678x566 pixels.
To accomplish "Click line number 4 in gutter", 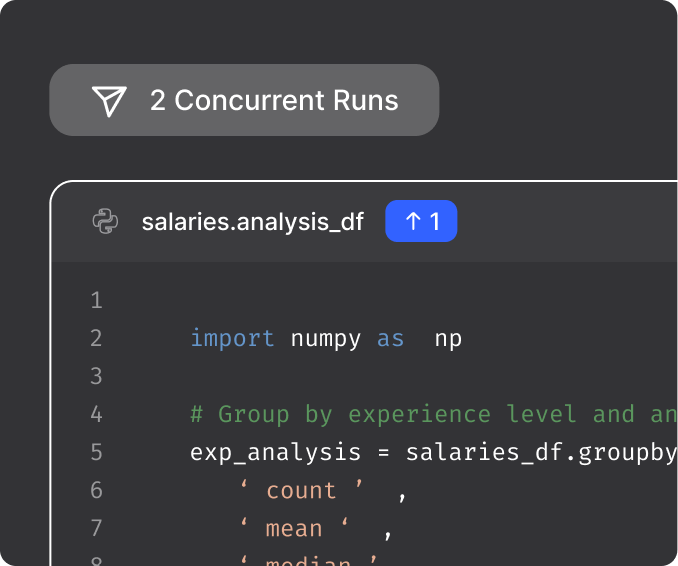I will click(x=96, y=414).
